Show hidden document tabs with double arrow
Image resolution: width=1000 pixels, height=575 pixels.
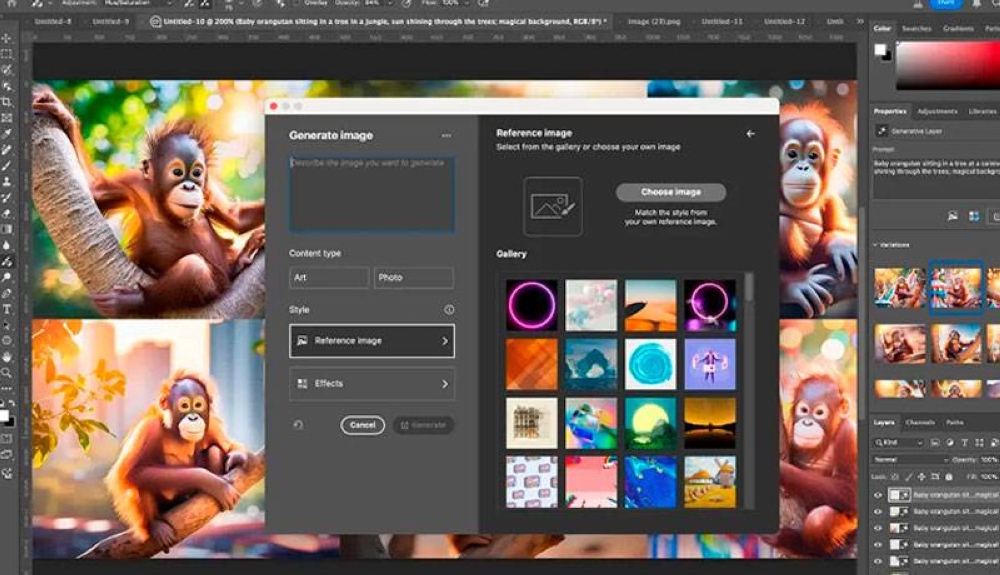860,22
